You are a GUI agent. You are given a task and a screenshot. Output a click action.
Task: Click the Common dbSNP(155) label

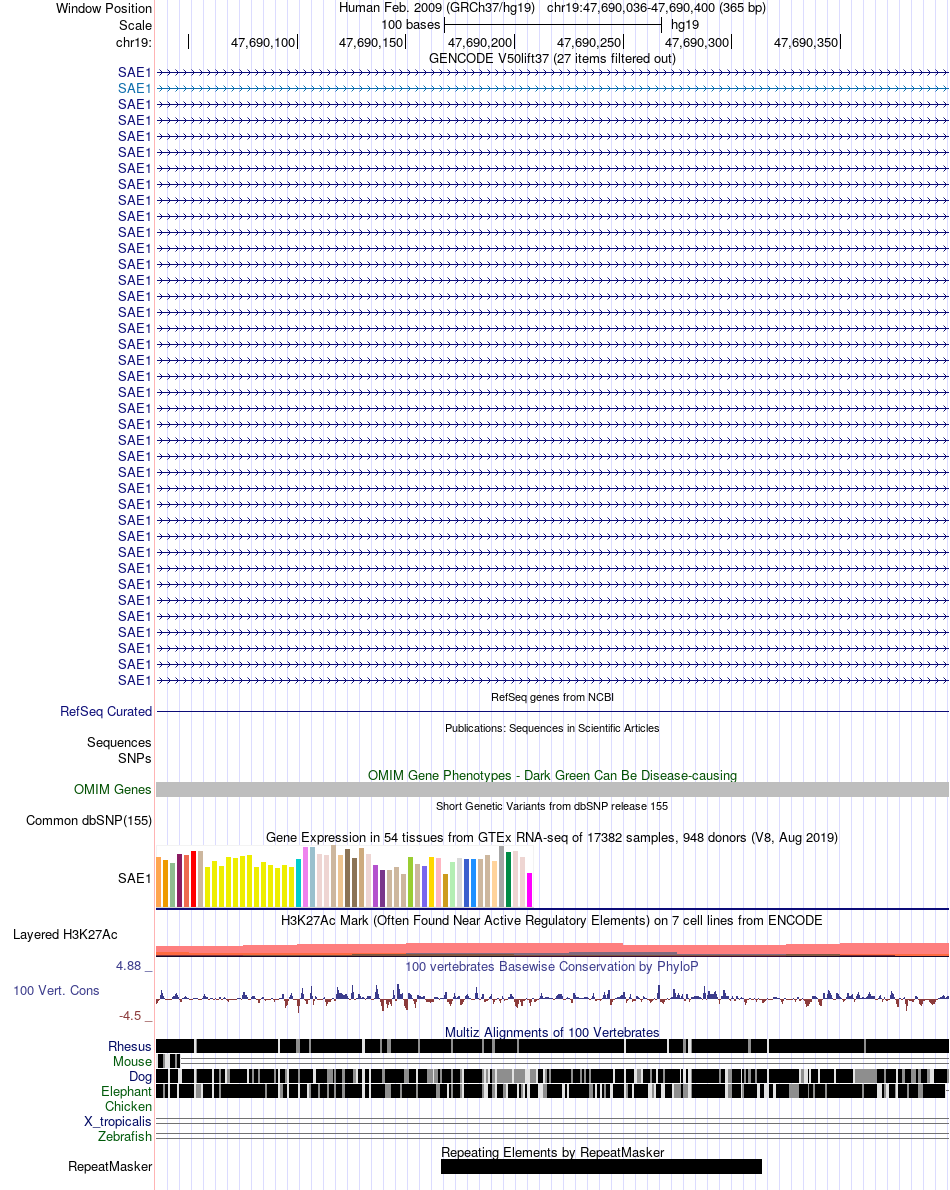[x=89, y=820]
